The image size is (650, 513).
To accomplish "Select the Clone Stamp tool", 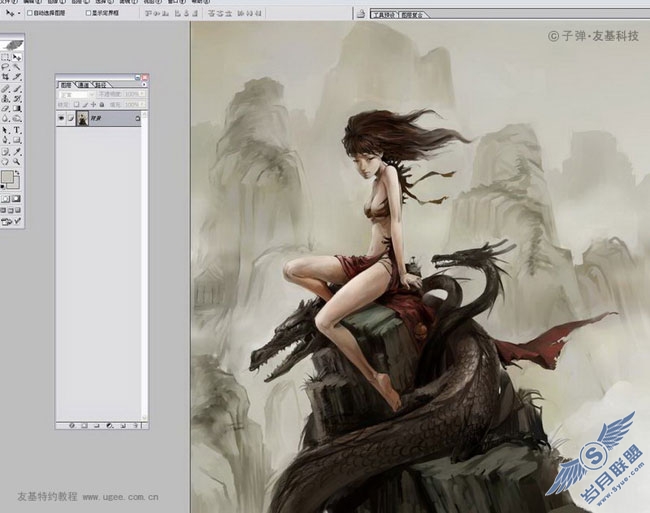I will click(6, 99).
